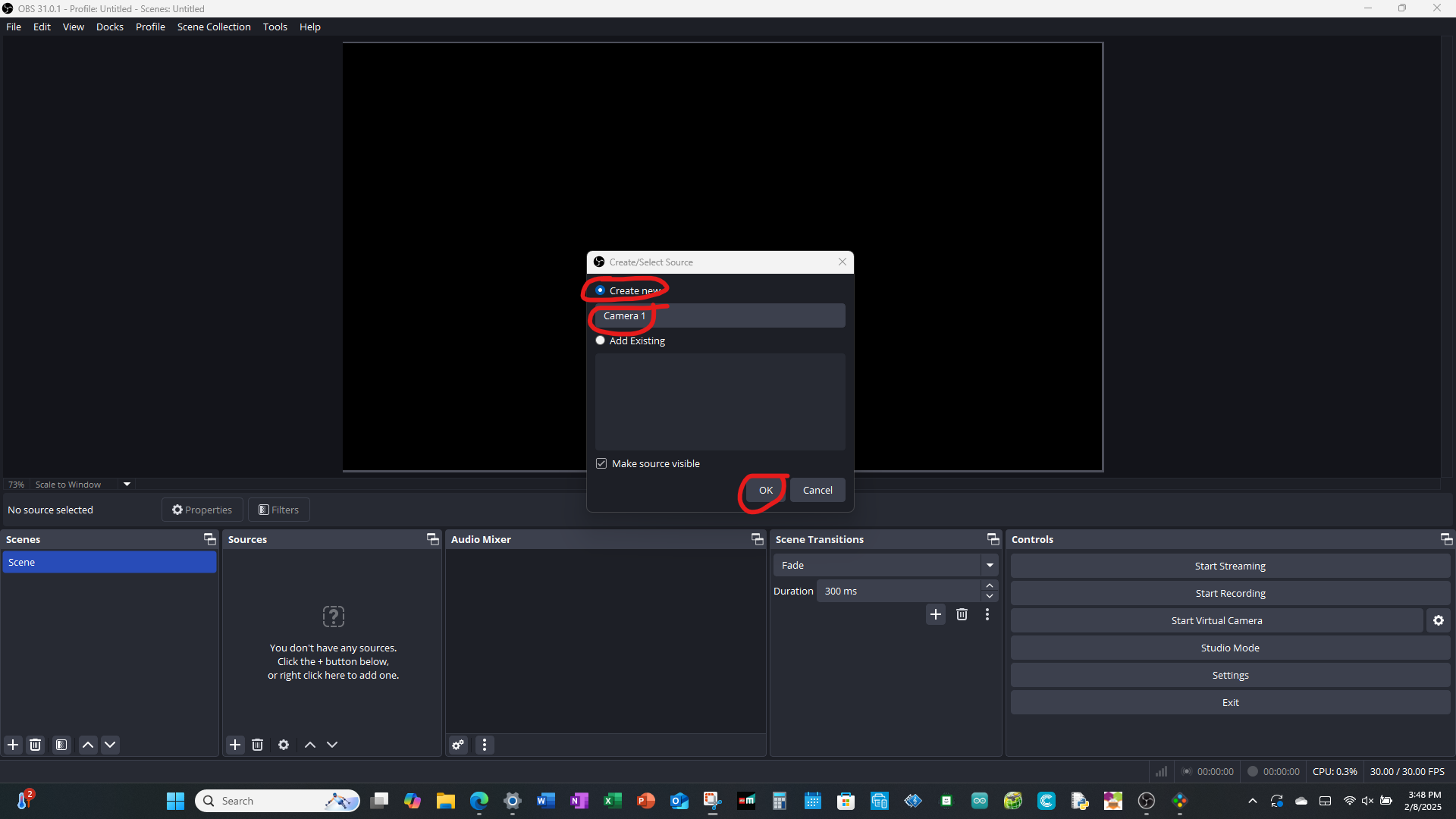The image size is (1456, 819).
Task: Open scene filters icon in Scenes panel
Action: coord(61,745)
